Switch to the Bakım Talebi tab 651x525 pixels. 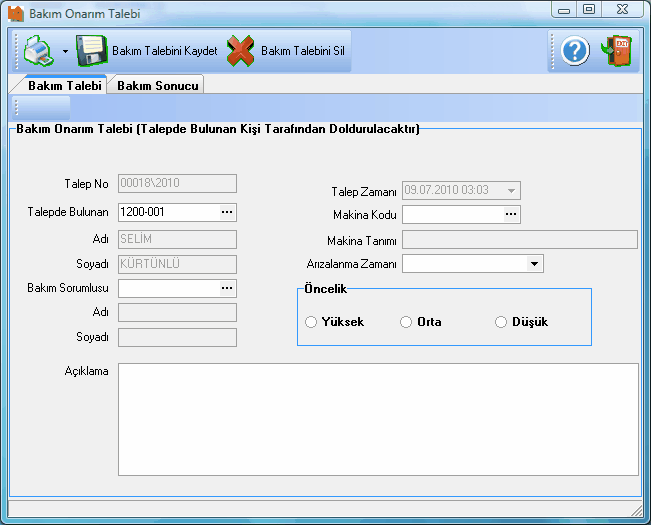(x=64, y=85)
